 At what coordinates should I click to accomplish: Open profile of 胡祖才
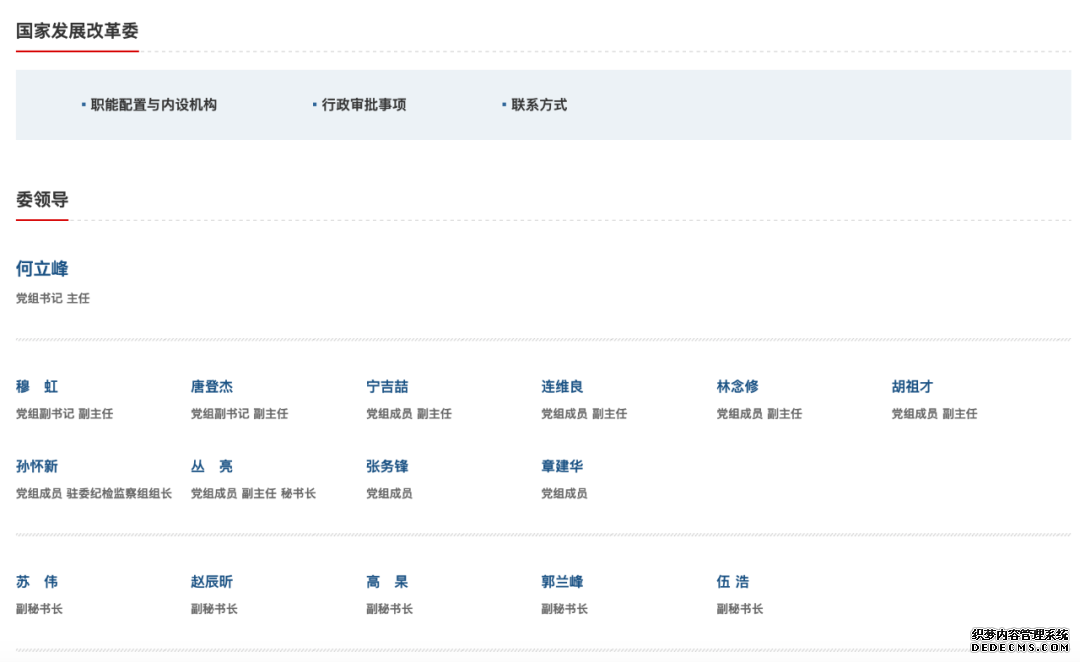point(912,386)
